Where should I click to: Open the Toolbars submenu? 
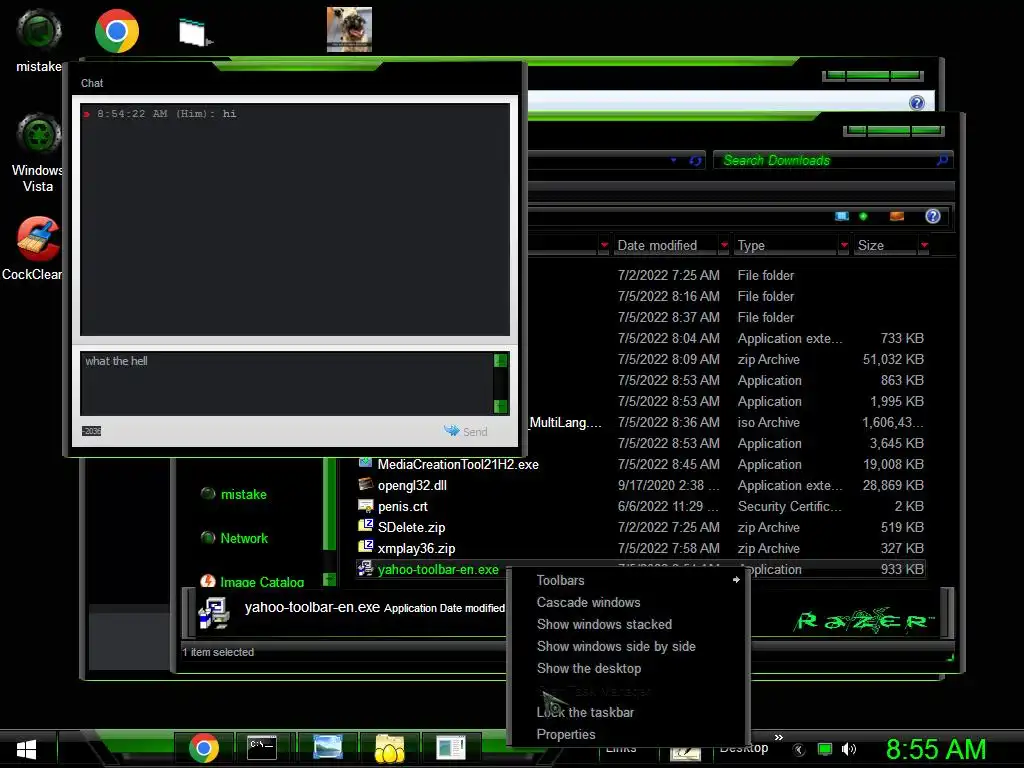tap(628, 580)
